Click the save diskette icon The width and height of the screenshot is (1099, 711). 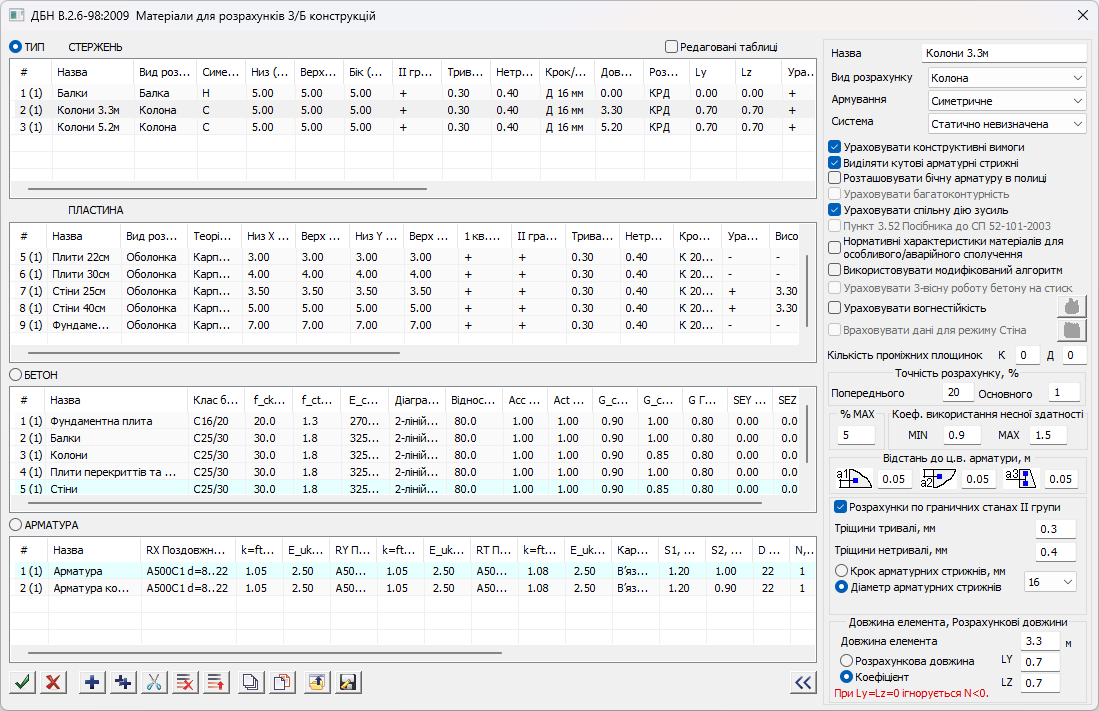tap(348, 682)
